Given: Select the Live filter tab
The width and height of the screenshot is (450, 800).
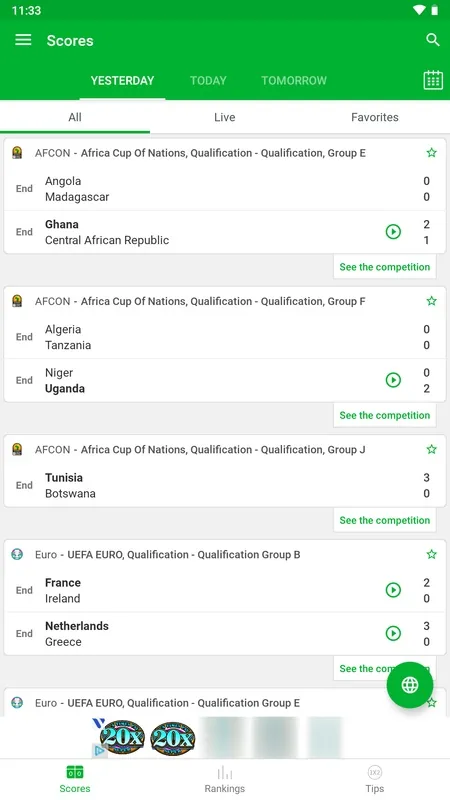Looking at the screenshot, I should pos(224,117).
